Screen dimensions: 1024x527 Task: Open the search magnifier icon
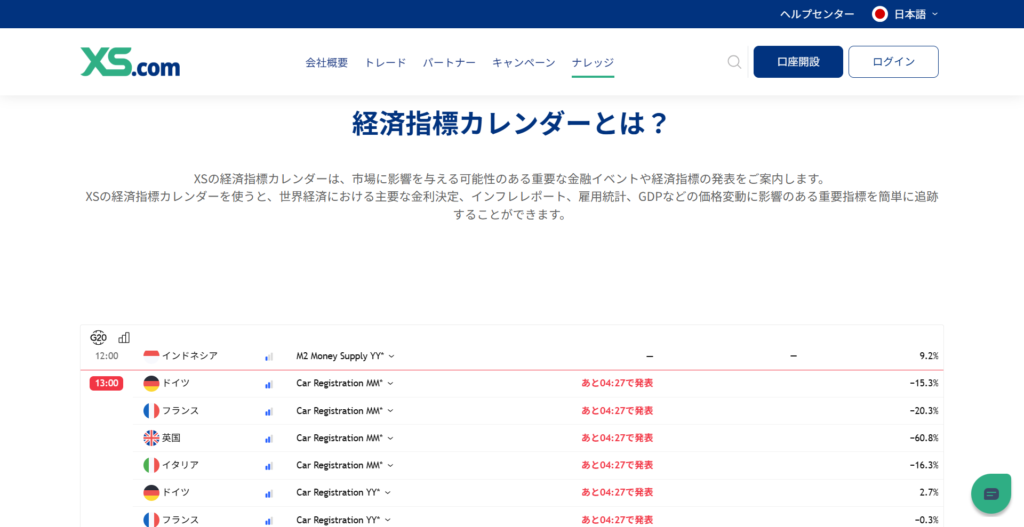coord(735,62)
